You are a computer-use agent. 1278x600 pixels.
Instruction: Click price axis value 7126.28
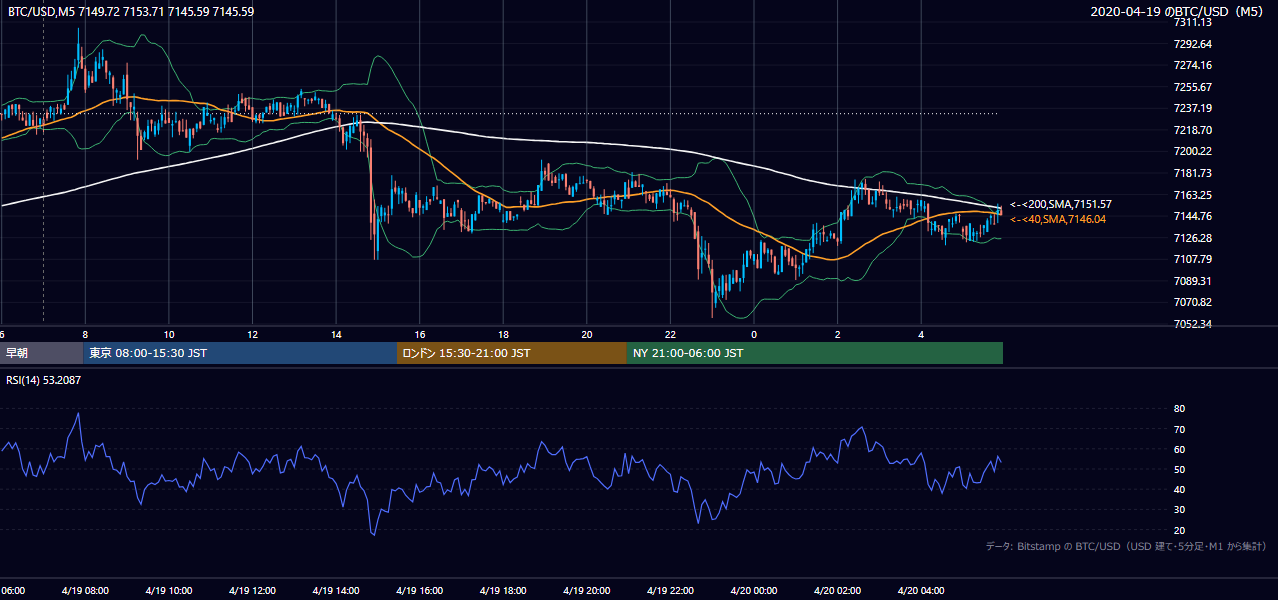tap(1192, 238)
